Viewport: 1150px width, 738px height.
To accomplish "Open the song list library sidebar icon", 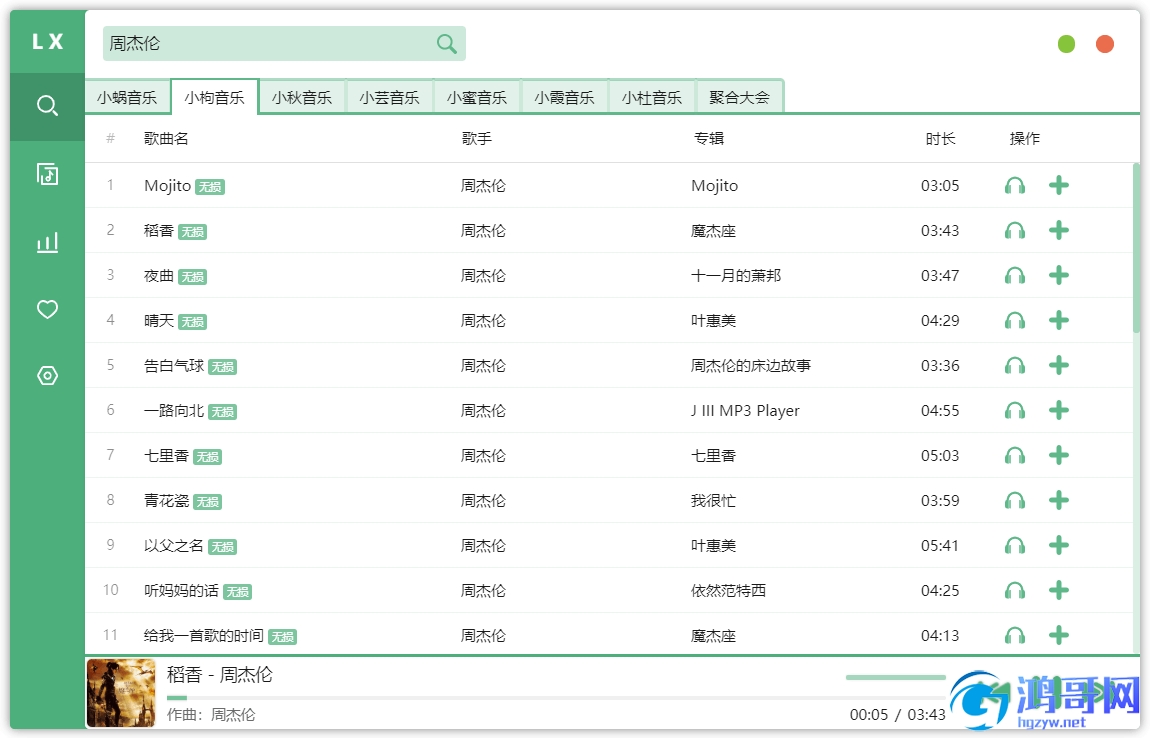I will tap(47, 175).
